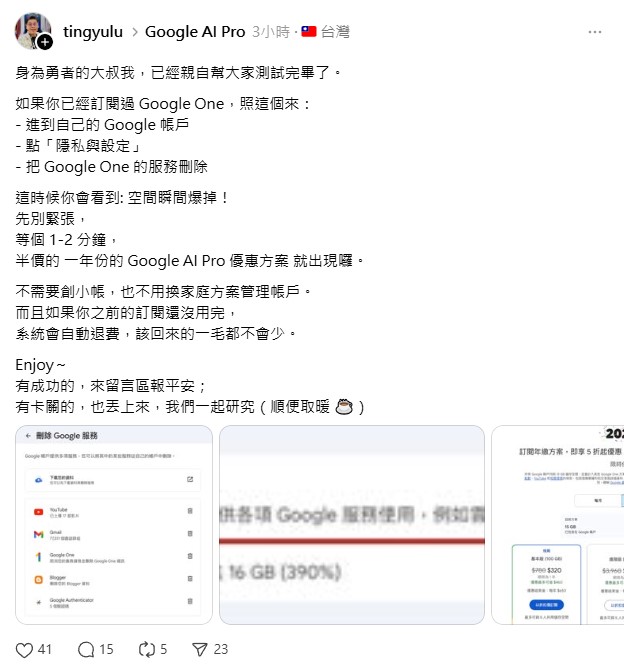Share the post with the paper plane icon

pos(200,649)
